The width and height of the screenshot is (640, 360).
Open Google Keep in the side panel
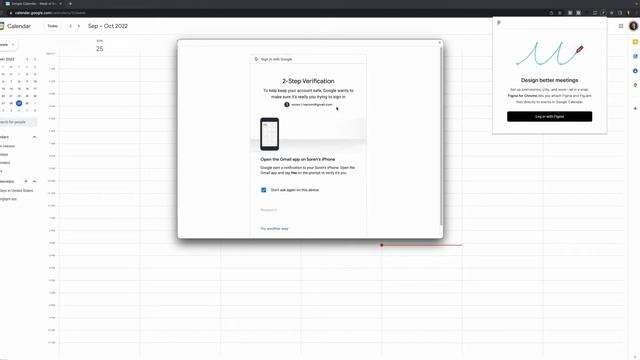pos(635,42)
